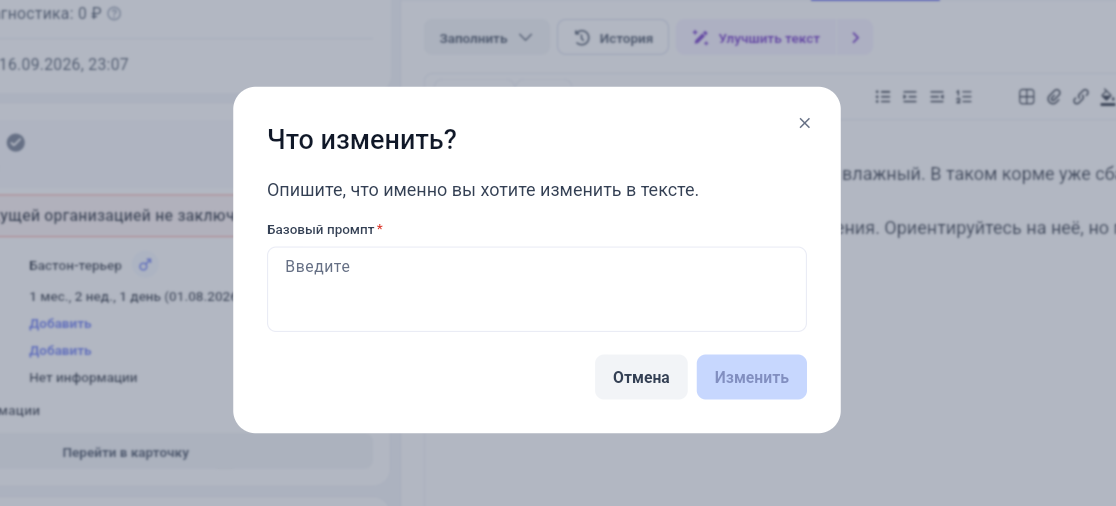Click 'Улучшить текст' button behind dialog
This screenshot has width=1116, height=506.
757,38
